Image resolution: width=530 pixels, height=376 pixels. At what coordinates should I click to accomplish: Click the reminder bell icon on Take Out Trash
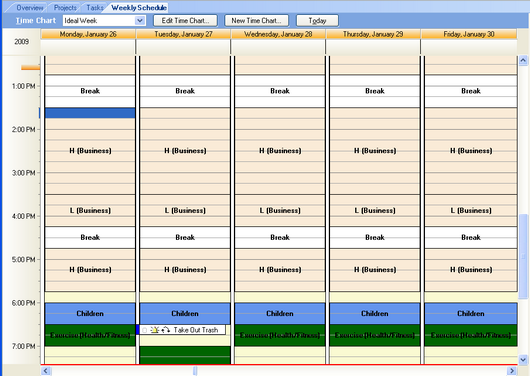click(154, 330)
